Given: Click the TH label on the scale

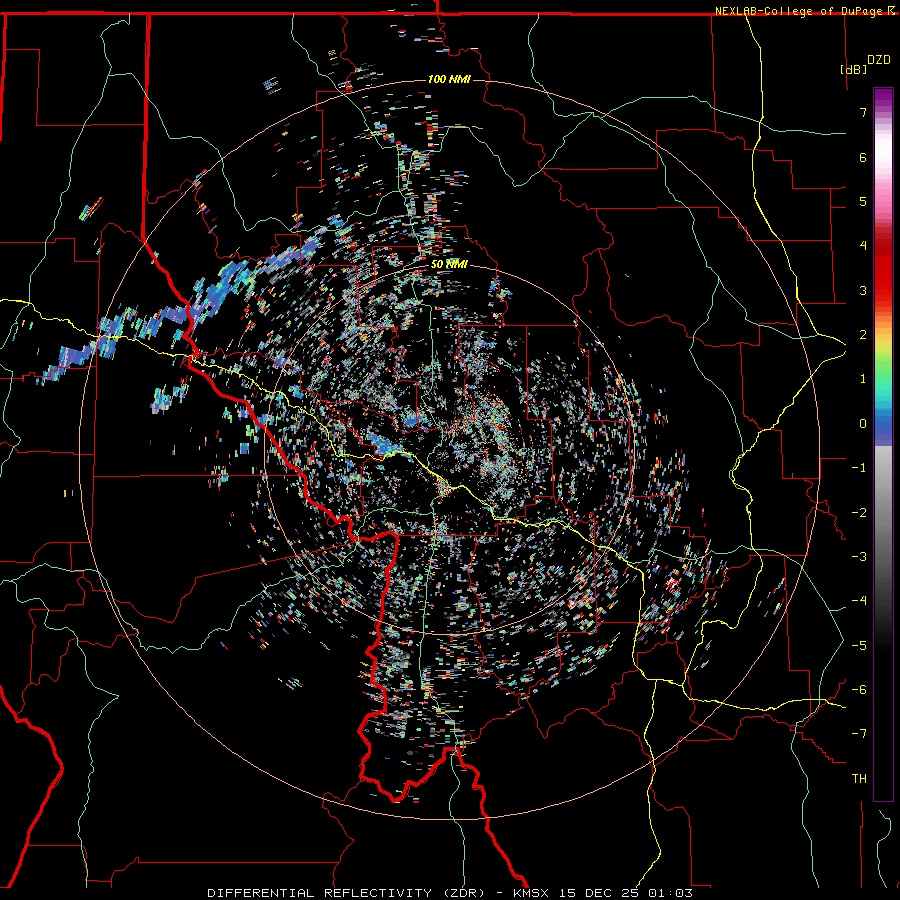Looking at the screenshot, I should point(859,779).
